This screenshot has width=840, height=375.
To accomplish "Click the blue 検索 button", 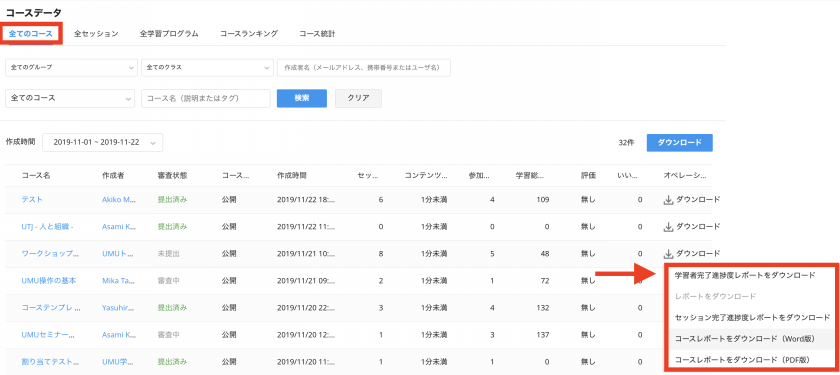I will [302, 99].
